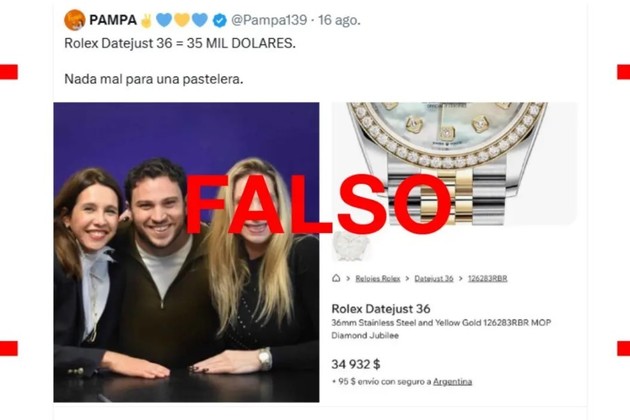Click the second blue heart emoji

[200, 20]
